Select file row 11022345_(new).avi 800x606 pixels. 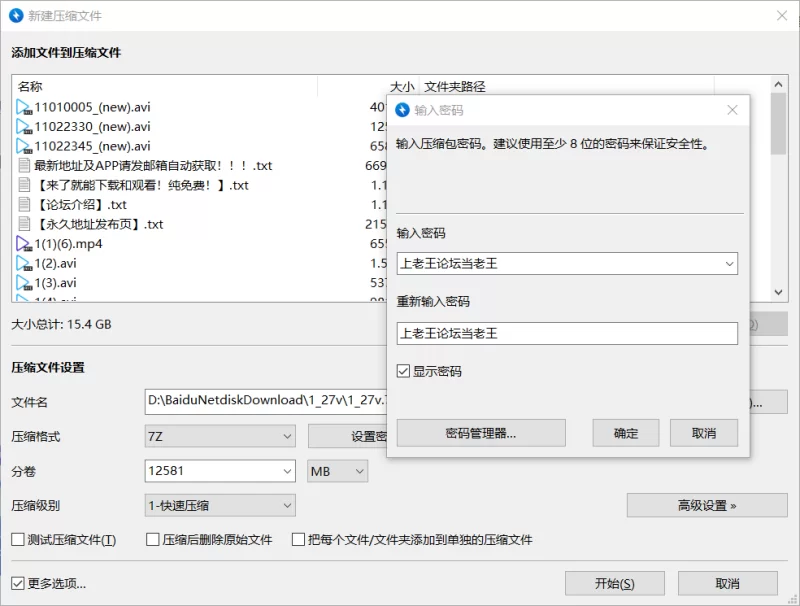point(200,146)
